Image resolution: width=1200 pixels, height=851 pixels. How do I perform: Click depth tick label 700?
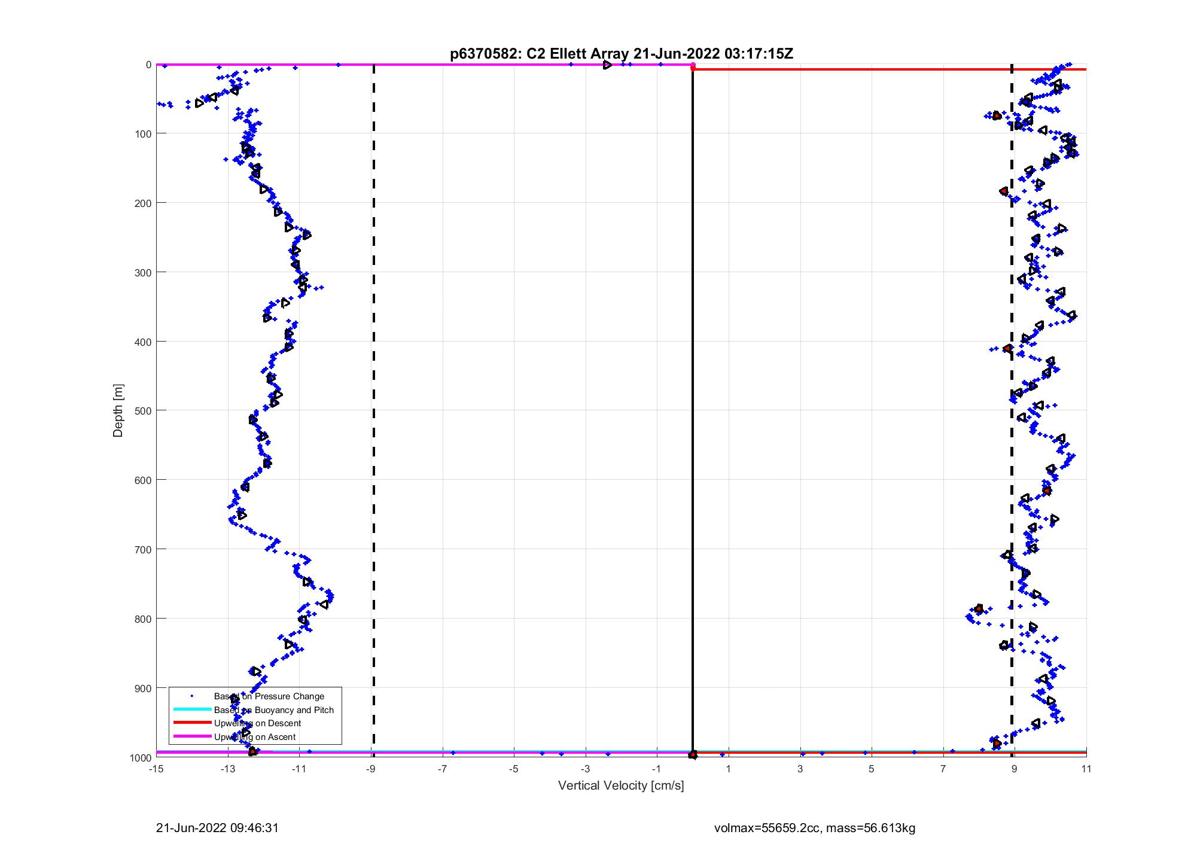click(142, 549)
